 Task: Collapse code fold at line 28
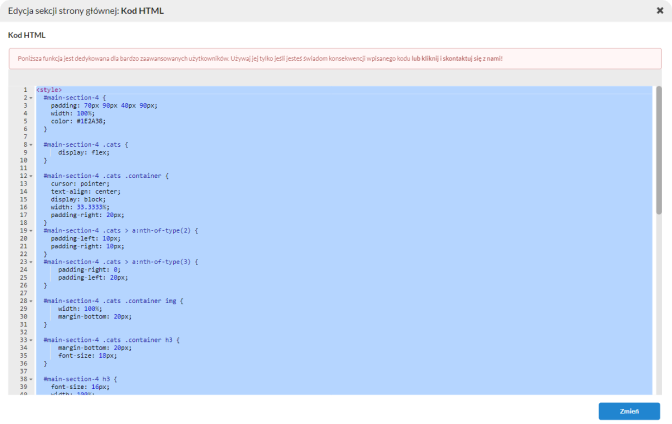(x=31, y=301)
